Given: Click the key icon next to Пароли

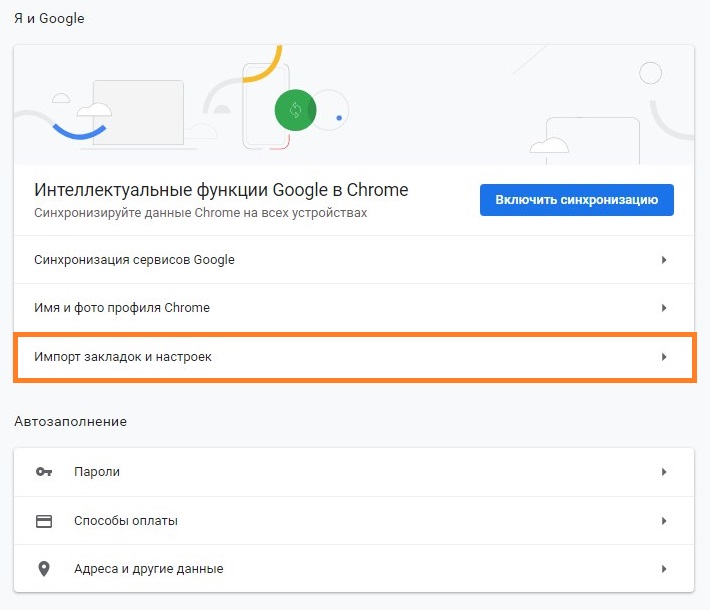Looking at the screenshot, I should (44, 472).
